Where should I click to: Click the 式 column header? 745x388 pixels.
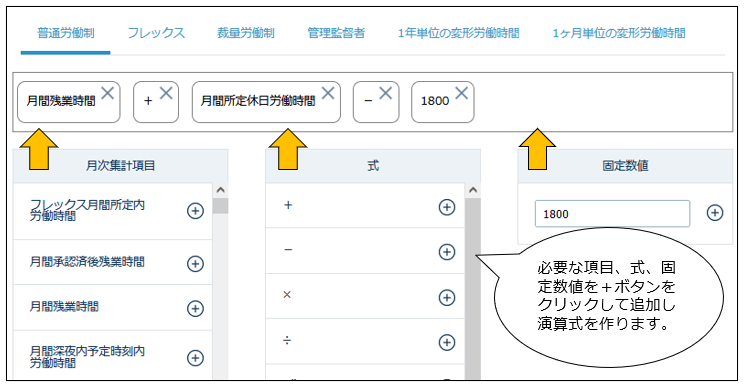pyautogui.click(x=372, y=166)
